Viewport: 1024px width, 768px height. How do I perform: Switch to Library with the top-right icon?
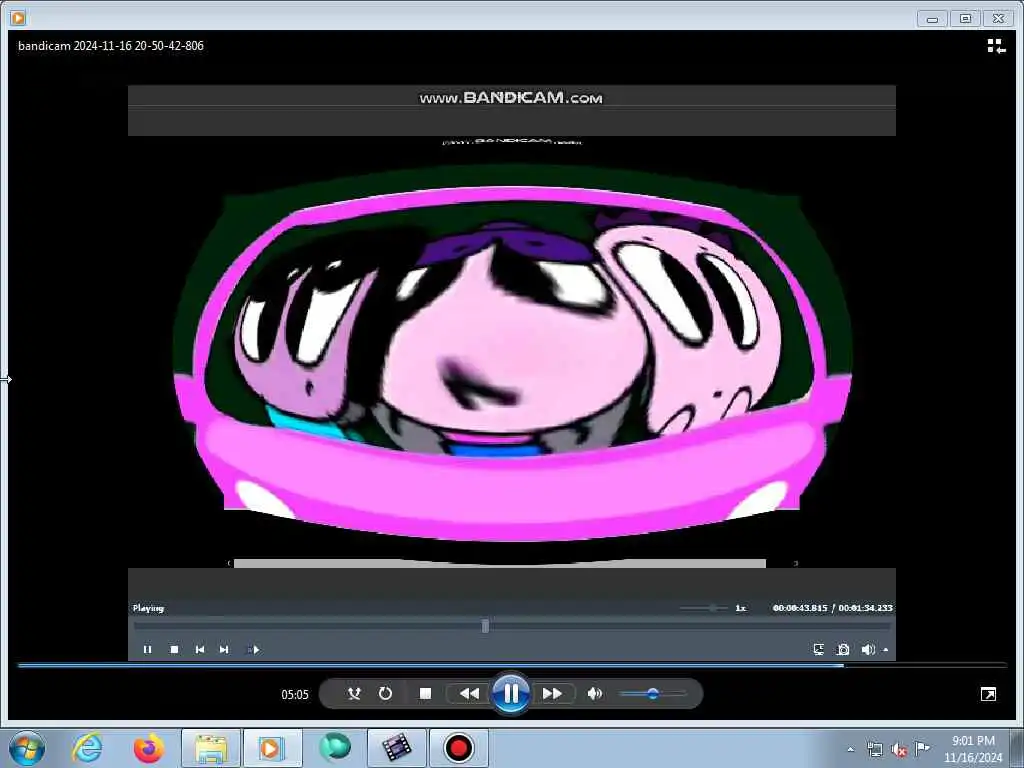tap(996, 46)
